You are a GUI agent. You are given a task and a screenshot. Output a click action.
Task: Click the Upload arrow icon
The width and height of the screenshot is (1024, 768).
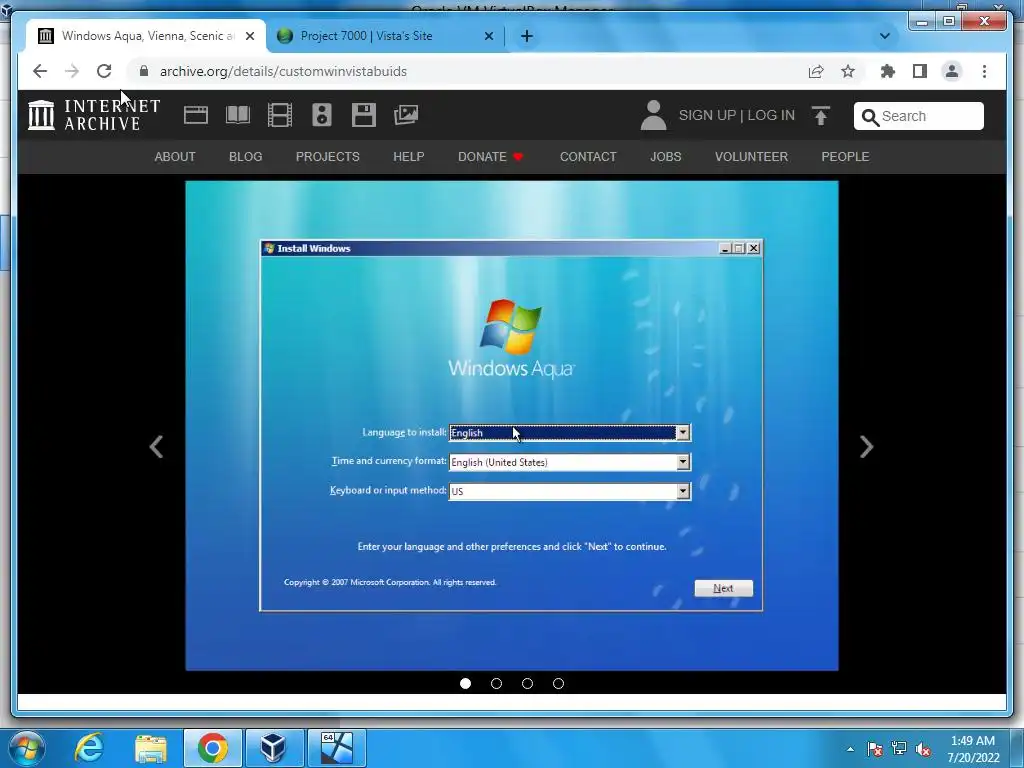click(x=821, y=116)
